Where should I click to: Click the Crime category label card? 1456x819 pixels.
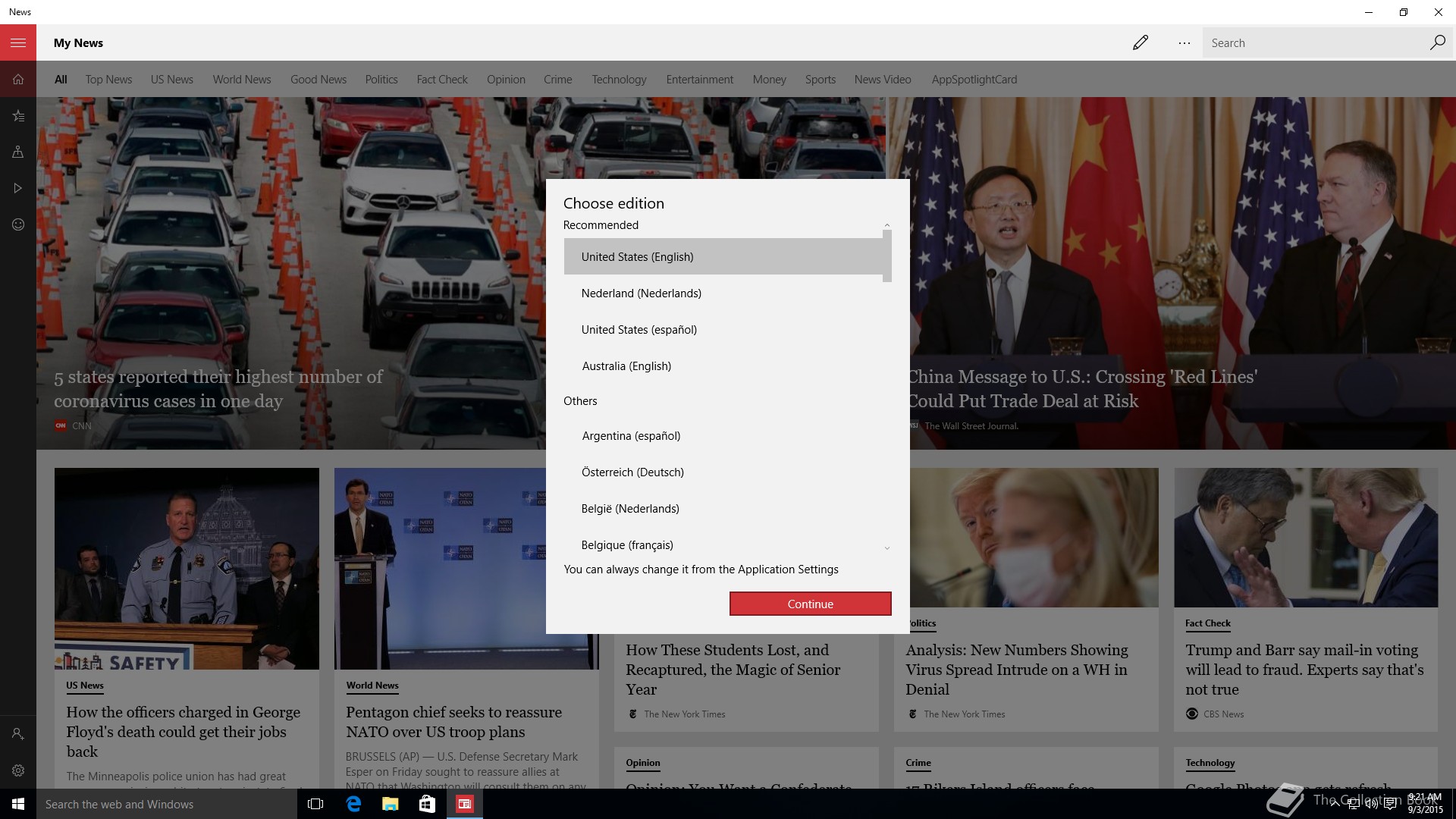918,763
